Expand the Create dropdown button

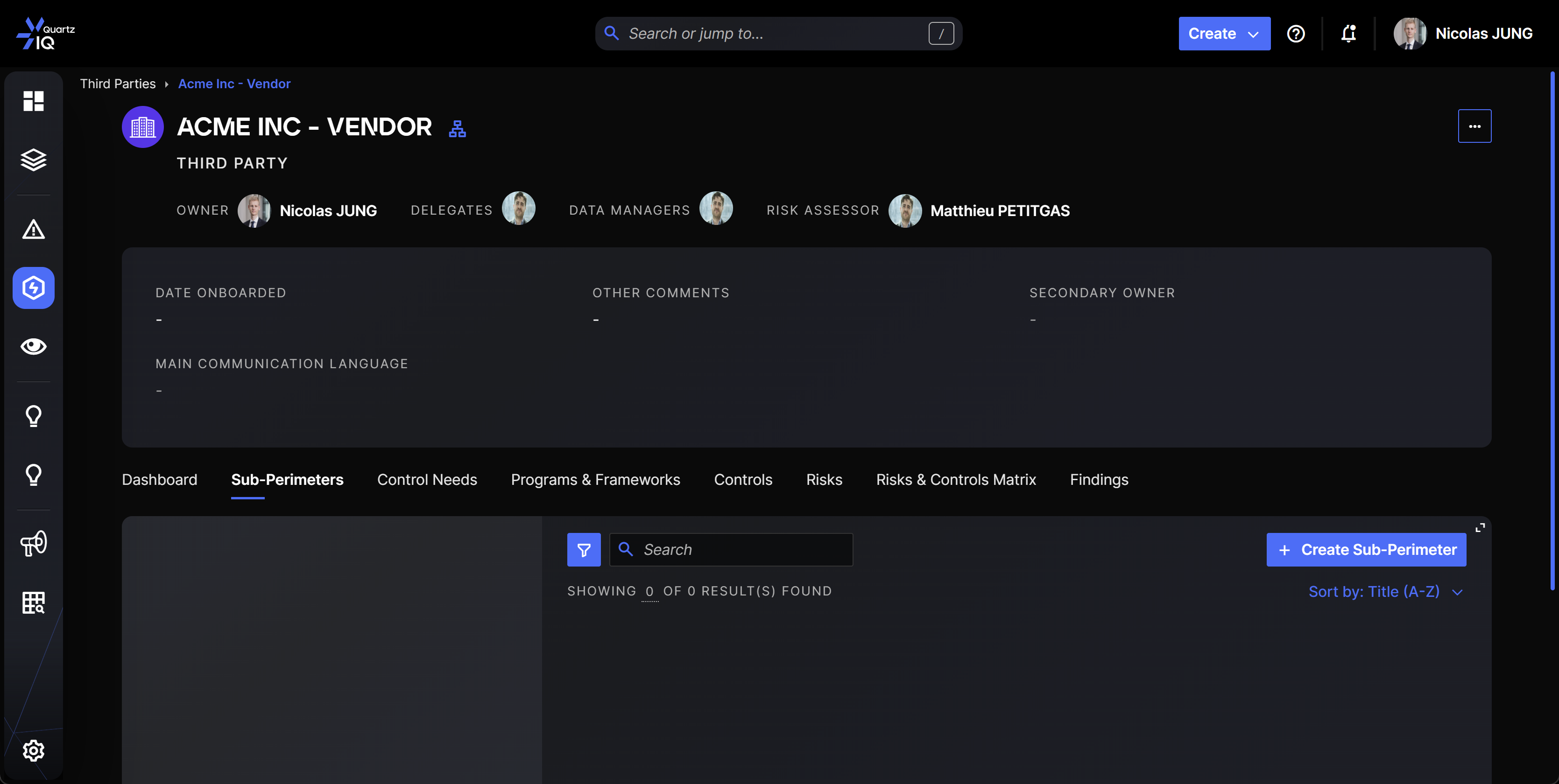(1224, 33)
